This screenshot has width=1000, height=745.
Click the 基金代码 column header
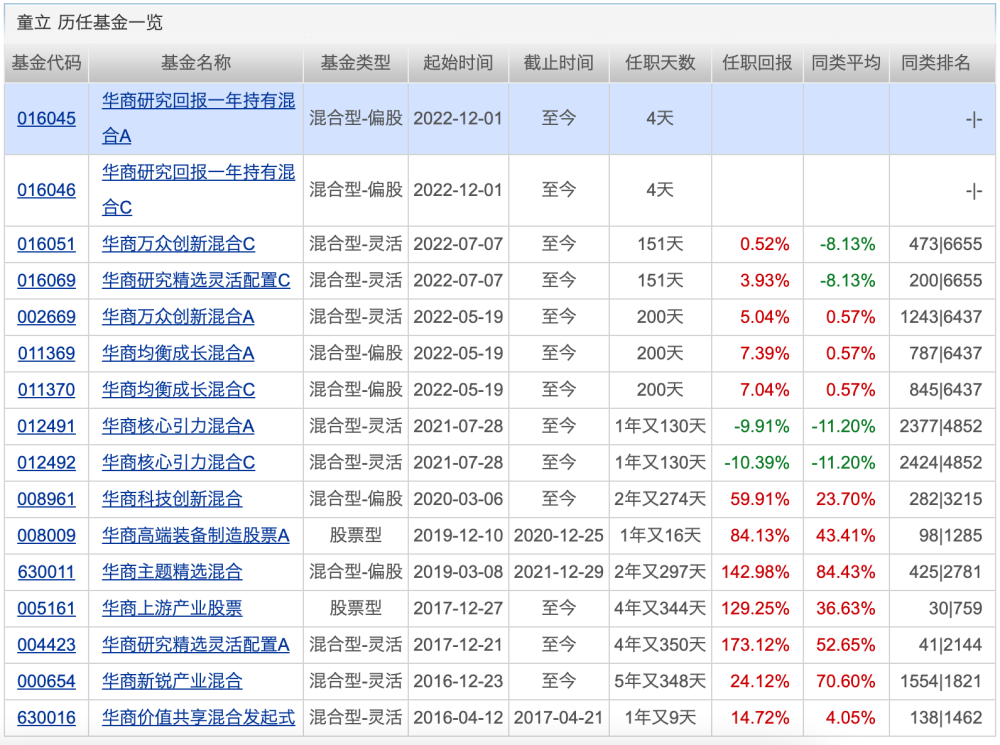coord(47,63)
